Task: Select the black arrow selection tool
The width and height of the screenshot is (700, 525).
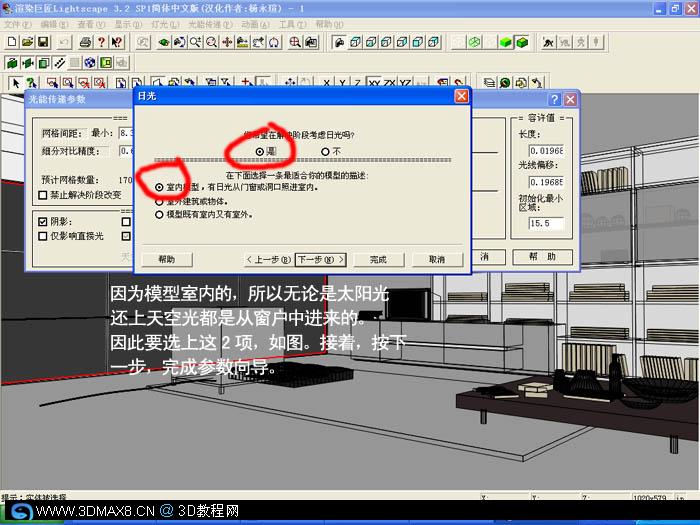Action: coord(16,83)
